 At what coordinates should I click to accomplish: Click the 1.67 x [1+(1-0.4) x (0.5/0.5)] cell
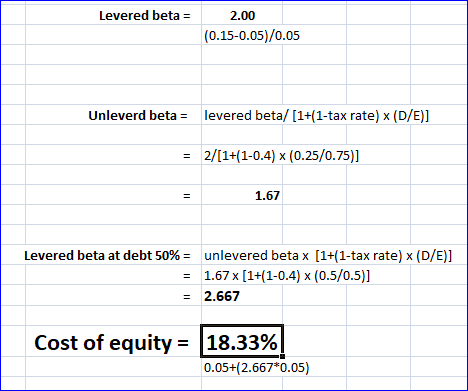pos(287,276)
